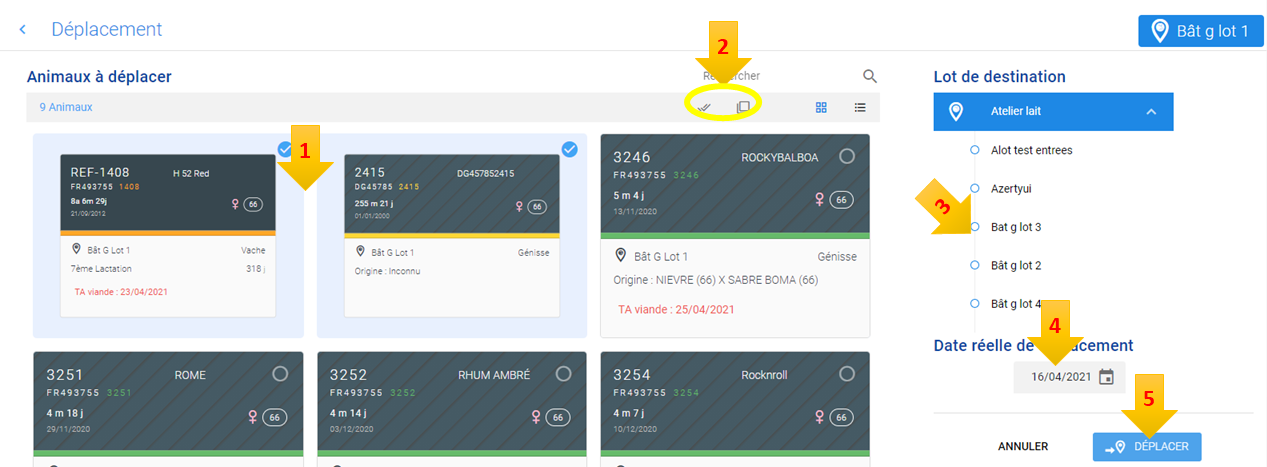Open the calendar date picker icon
Image resolution: width=1267 pixels, height=467 pixels.
pyautogui.click(x=1106, y=377)
